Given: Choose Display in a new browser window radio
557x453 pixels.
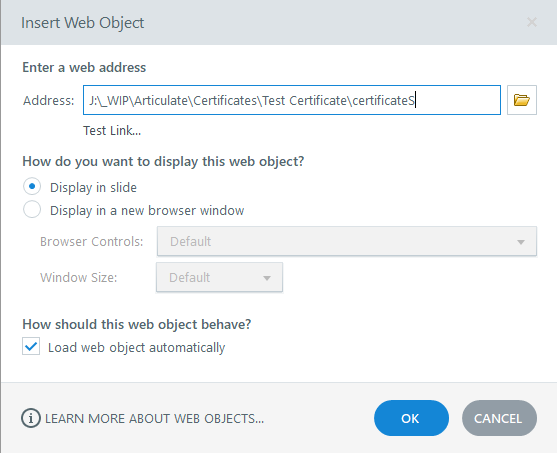Looking at the screenshot, I should (x=32, y=210).
